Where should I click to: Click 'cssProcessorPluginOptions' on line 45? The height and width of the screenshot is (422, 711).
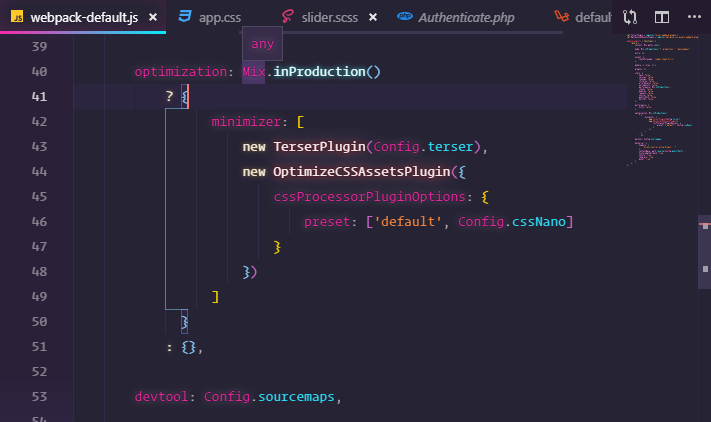point(370,196)
